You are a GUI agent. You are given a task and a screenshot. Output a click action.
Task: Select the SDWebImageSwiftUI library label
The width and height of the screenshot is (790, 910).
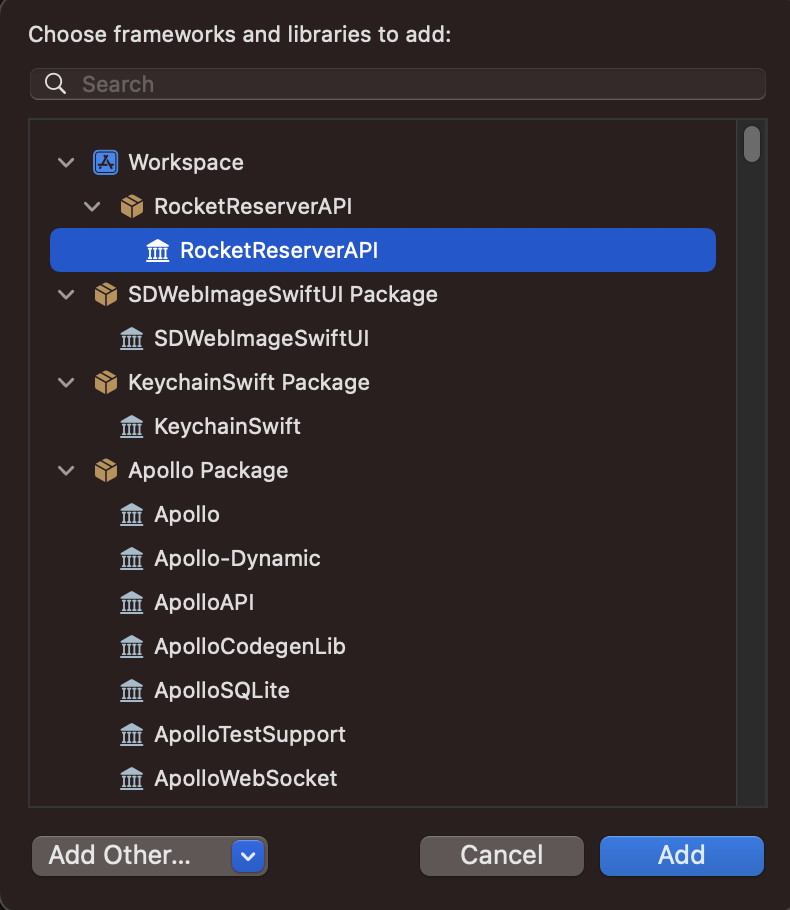[x=262, y=339]
